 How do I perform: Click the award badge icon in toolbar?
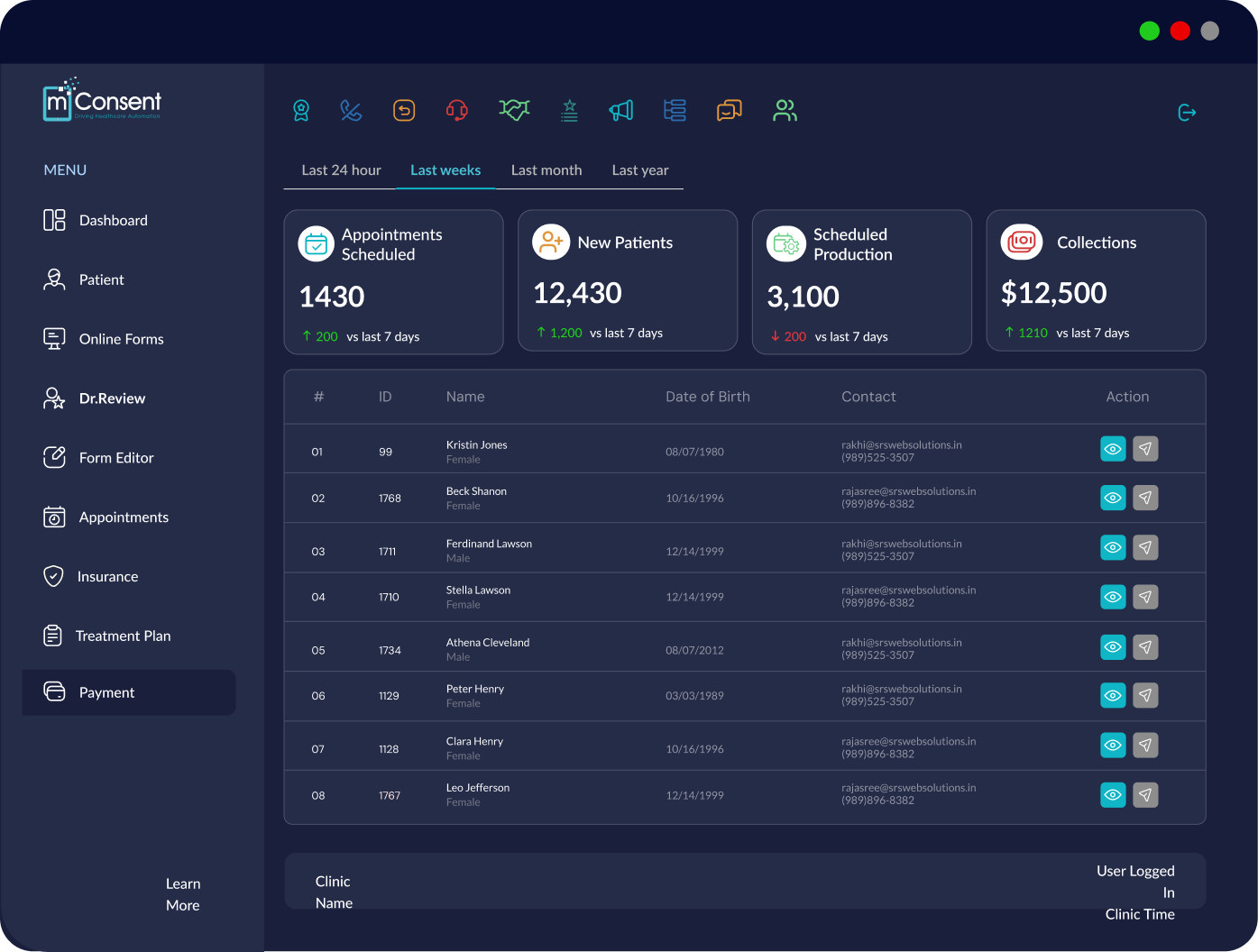coord(301,111)
